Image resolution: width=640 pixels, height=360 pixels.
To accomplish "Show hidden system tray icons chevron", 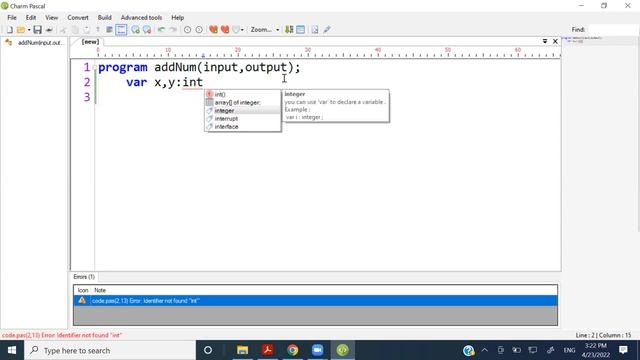I will click(484, 350).
